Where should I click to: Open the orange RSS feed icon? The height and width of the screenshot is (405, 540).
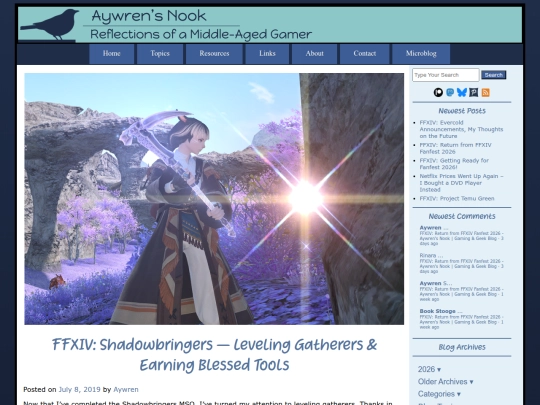pyautogui.click(x=485, y=92)
